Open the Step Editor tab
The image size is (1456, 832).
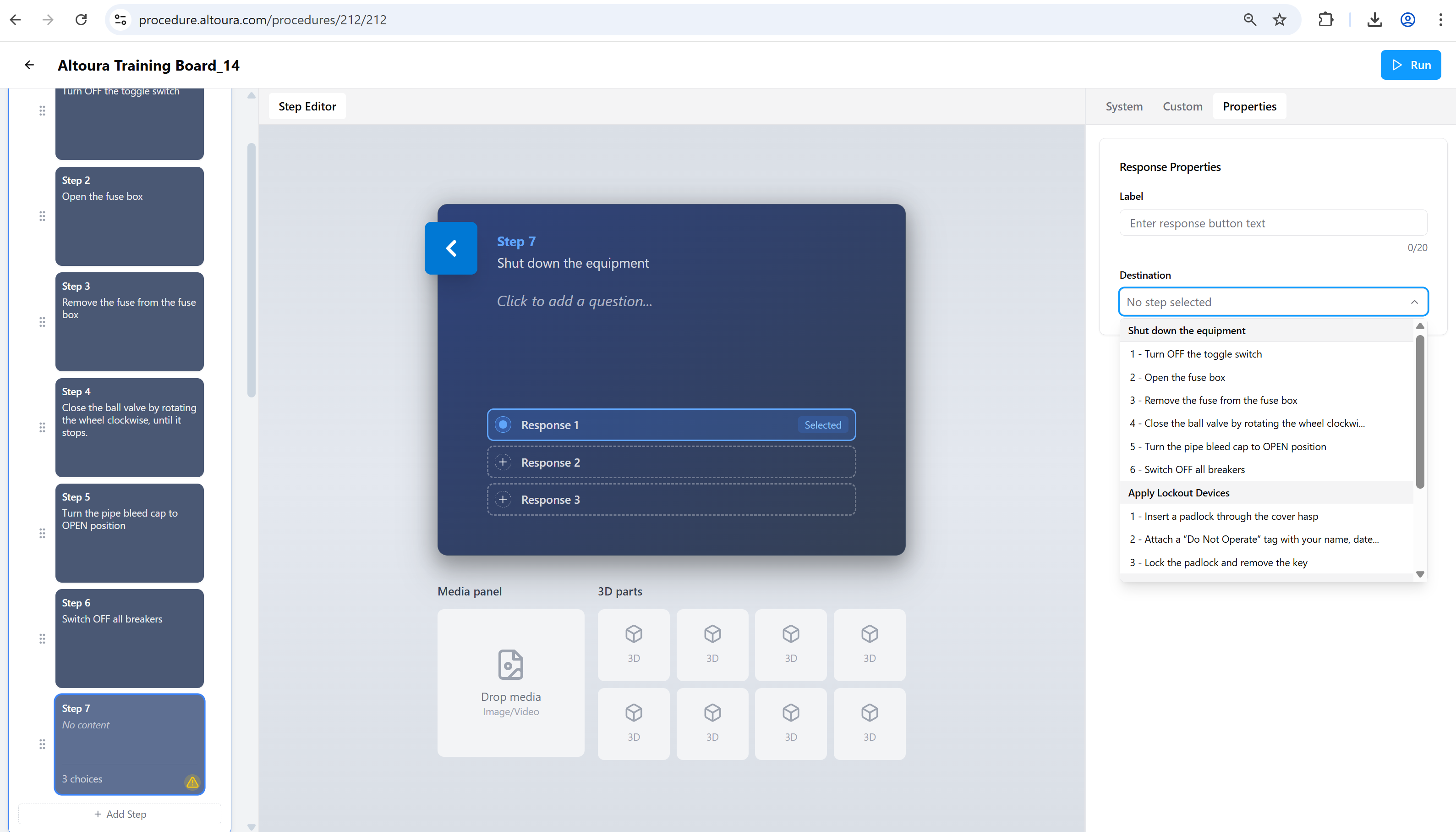(307, 106)
